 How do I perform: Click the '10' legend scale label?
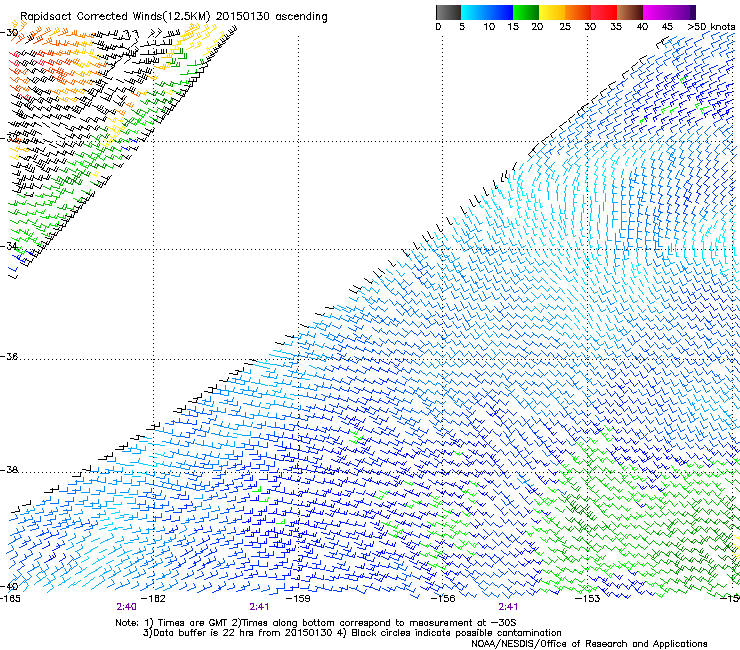(x=489, y=27)
